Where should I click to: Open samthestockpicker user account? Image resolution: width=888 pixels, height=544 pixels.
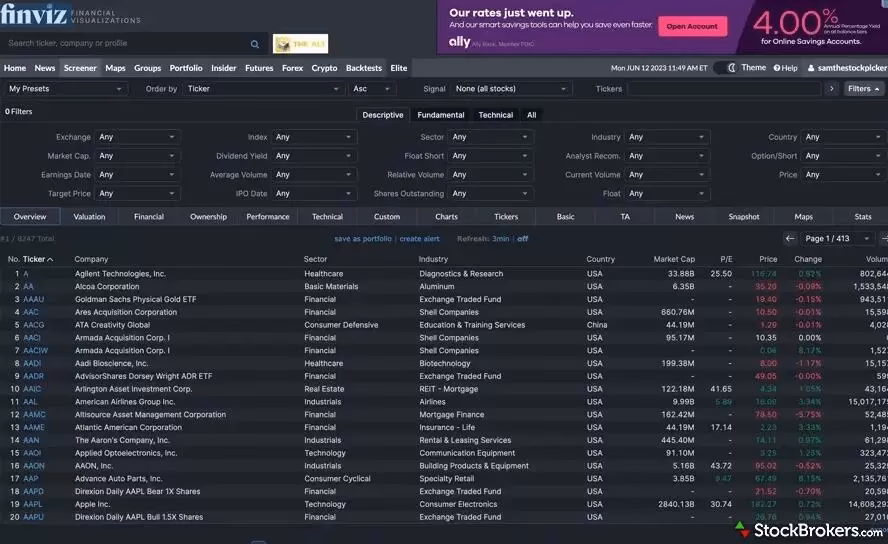847,68
